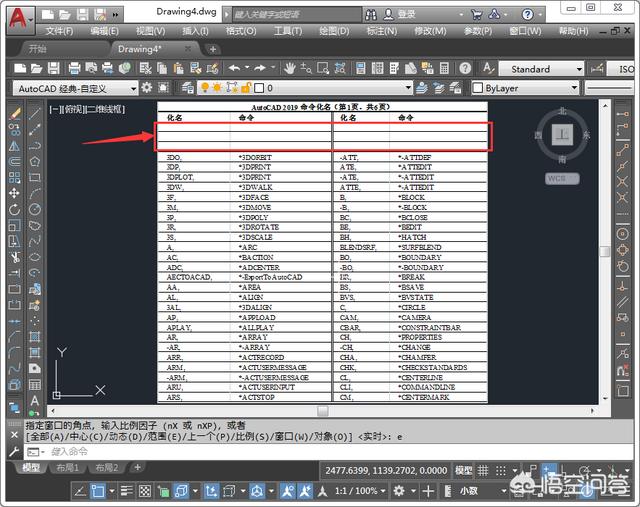Click the search binoculars icon
The width and height of the screenshot is (640, 507).
click(x=371, y=15)
